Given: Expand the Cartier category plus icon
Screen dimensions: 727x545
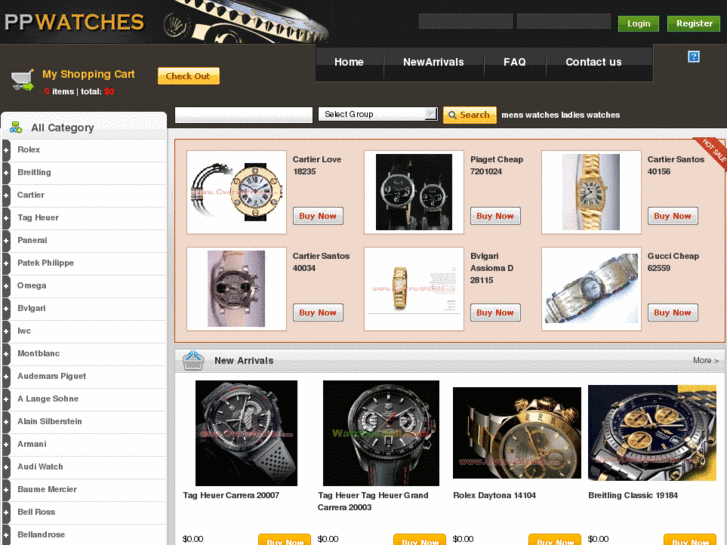Looking at the screenshot, I should 6,195.
